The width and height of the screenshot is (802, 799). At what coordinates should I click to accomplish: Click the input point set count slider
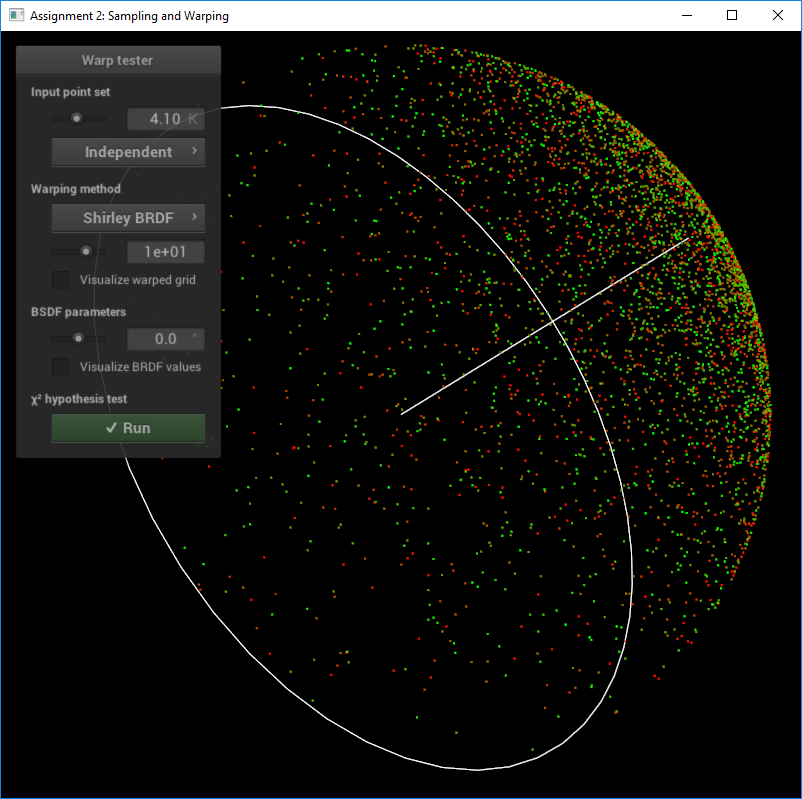pos(78,119)
